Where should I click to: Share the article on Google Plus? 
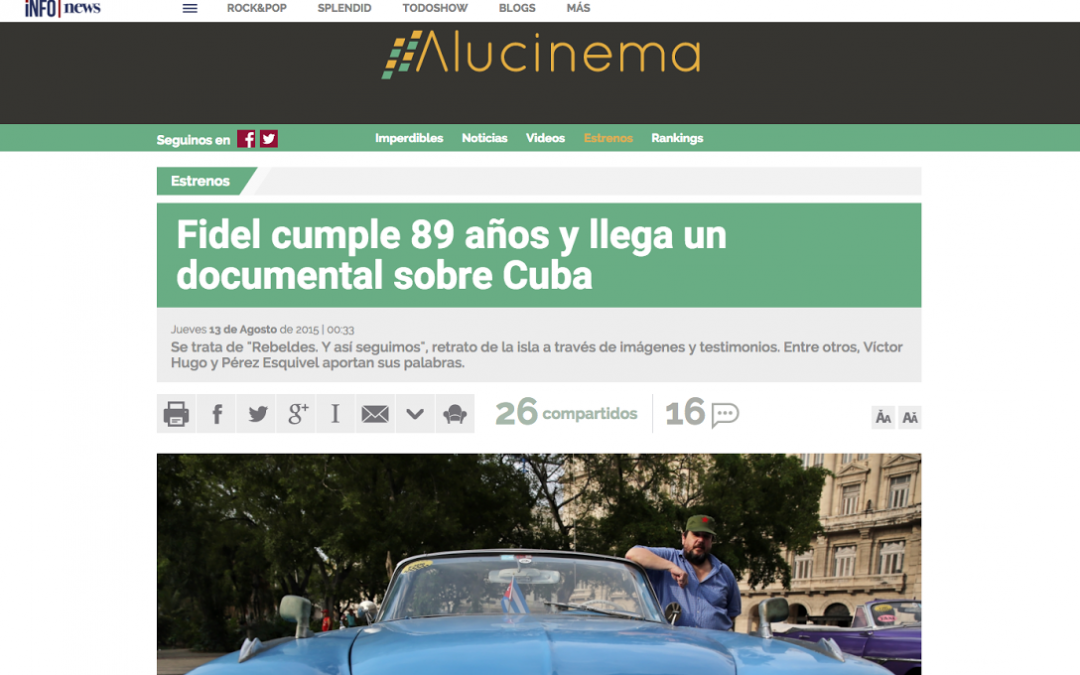pyautogui.click(x=297, y=413)
